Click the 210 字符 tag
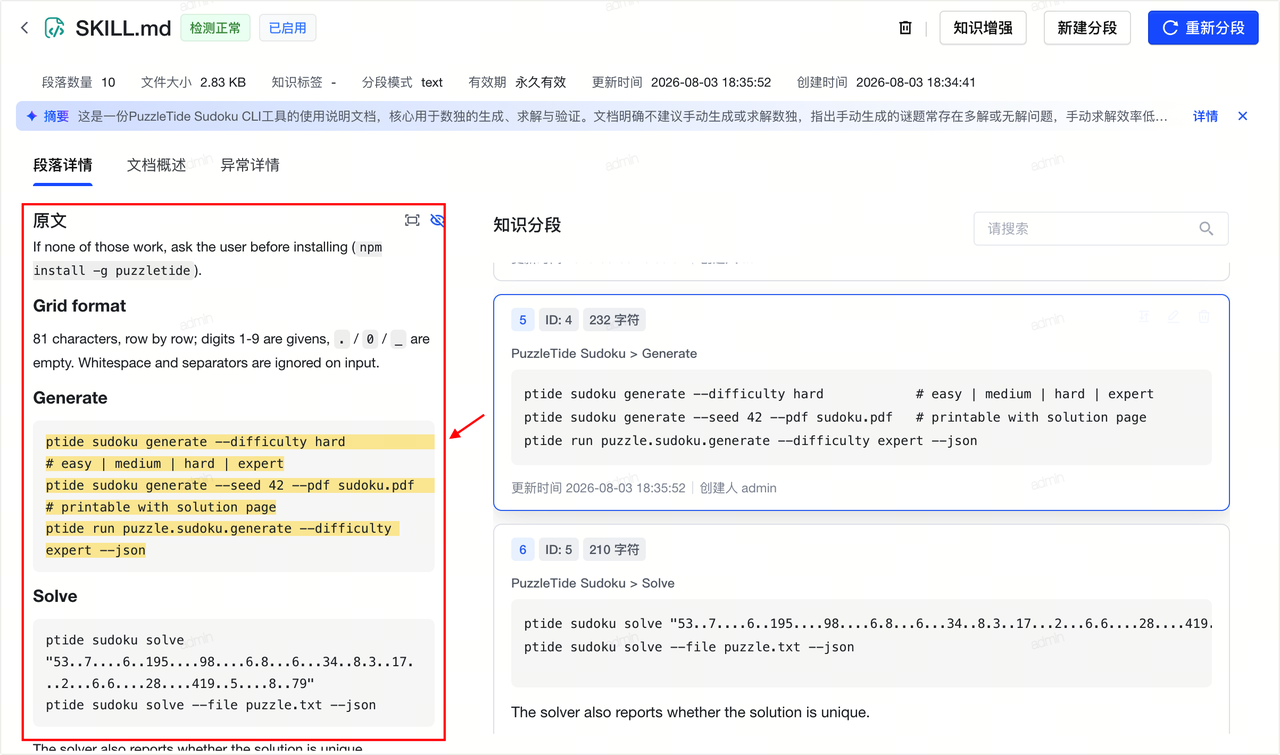 [x=614, y=549]
